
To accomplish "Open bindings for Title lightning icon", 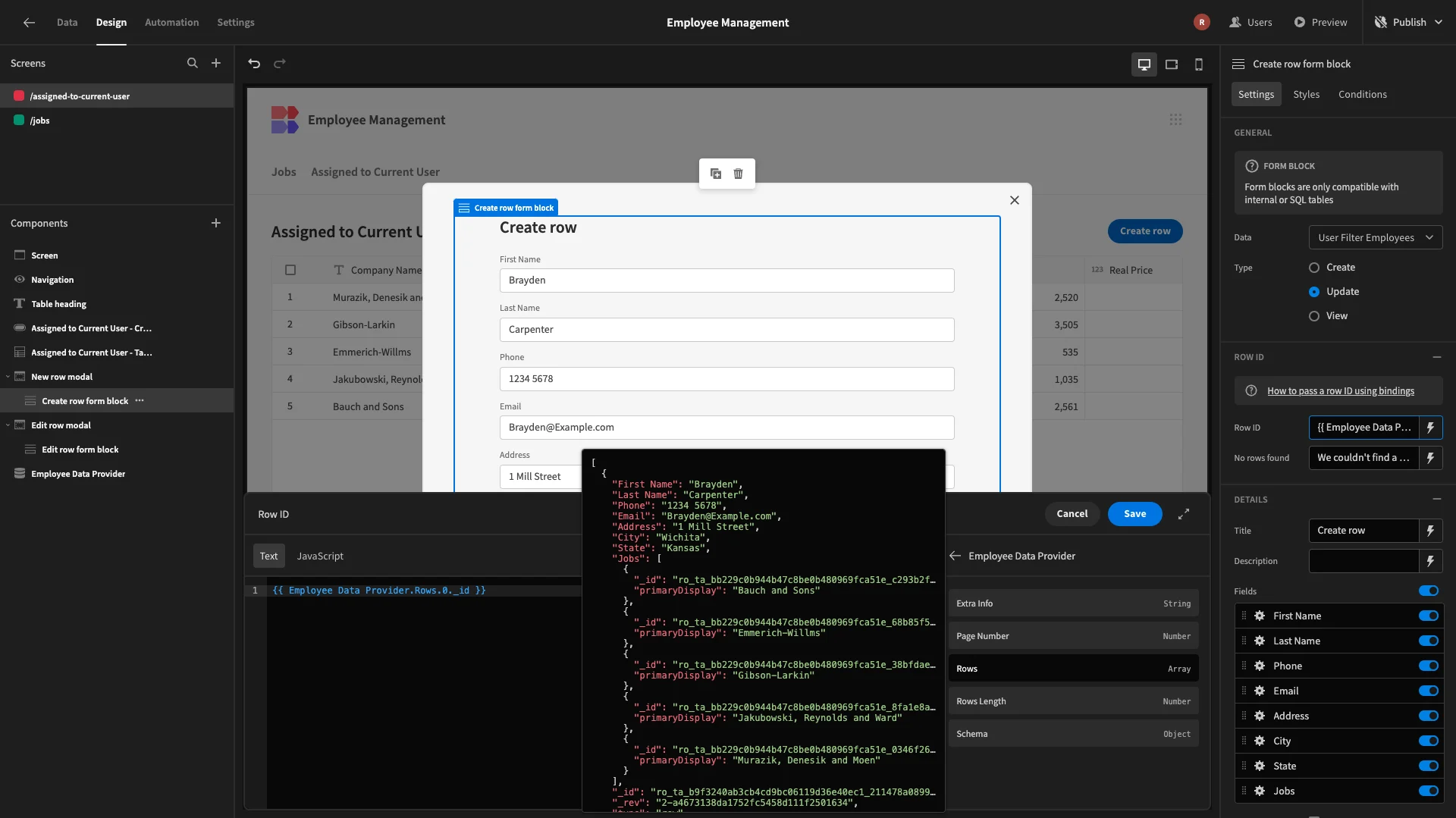I will [1431, 531].
